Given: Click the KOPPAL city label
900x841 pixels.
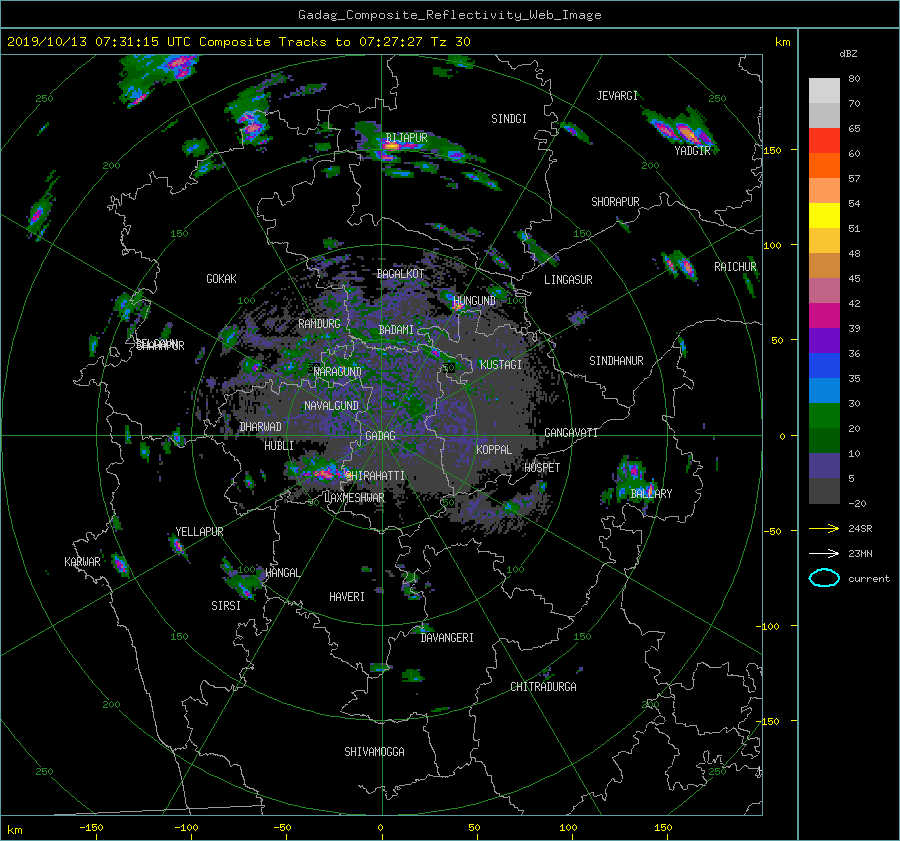Looking at the screenshot, I should pos(494,450).
